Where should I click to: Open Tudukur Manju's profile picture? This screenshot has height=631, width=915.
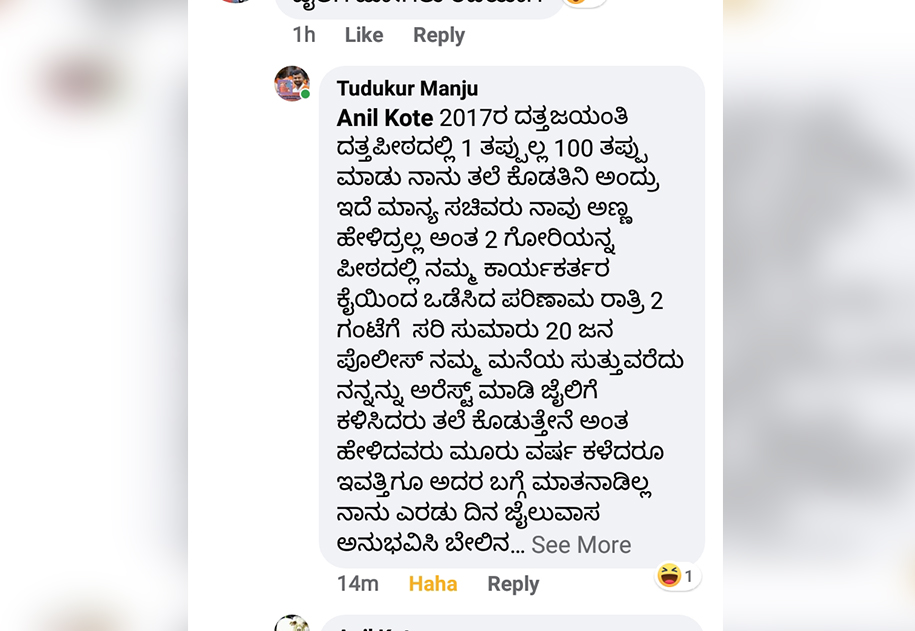click(x=292, y=83)
